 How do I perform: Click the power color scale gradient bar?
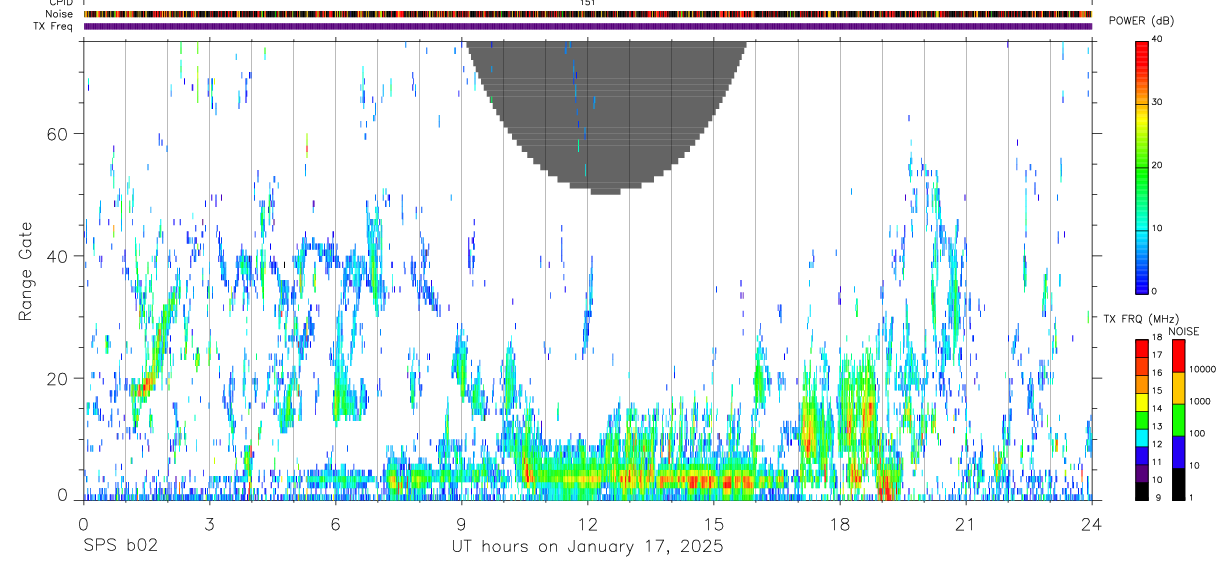1142,166
